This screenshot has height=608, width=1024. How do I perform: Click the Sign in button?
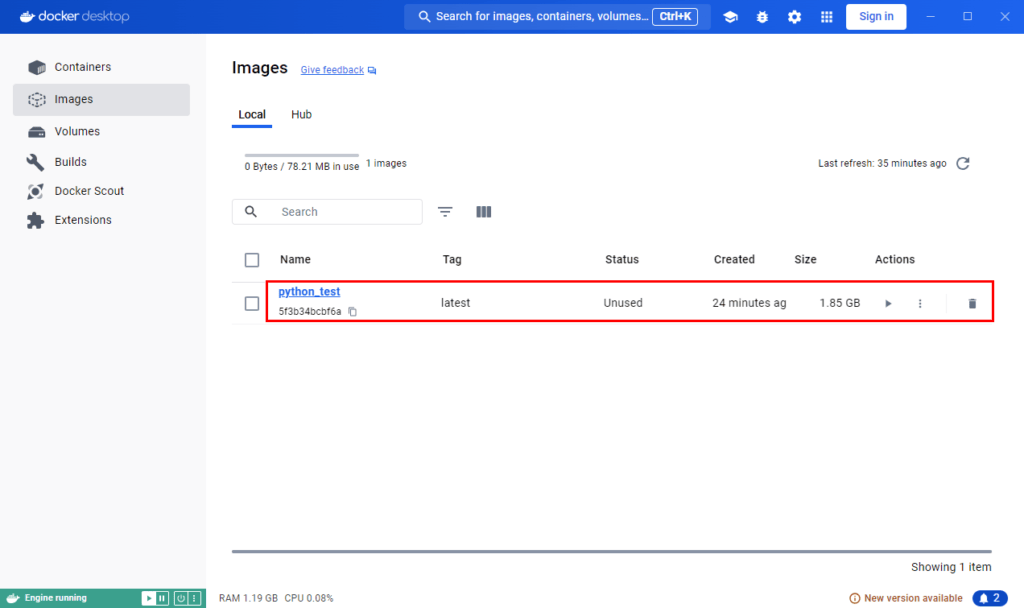[876, 16]
